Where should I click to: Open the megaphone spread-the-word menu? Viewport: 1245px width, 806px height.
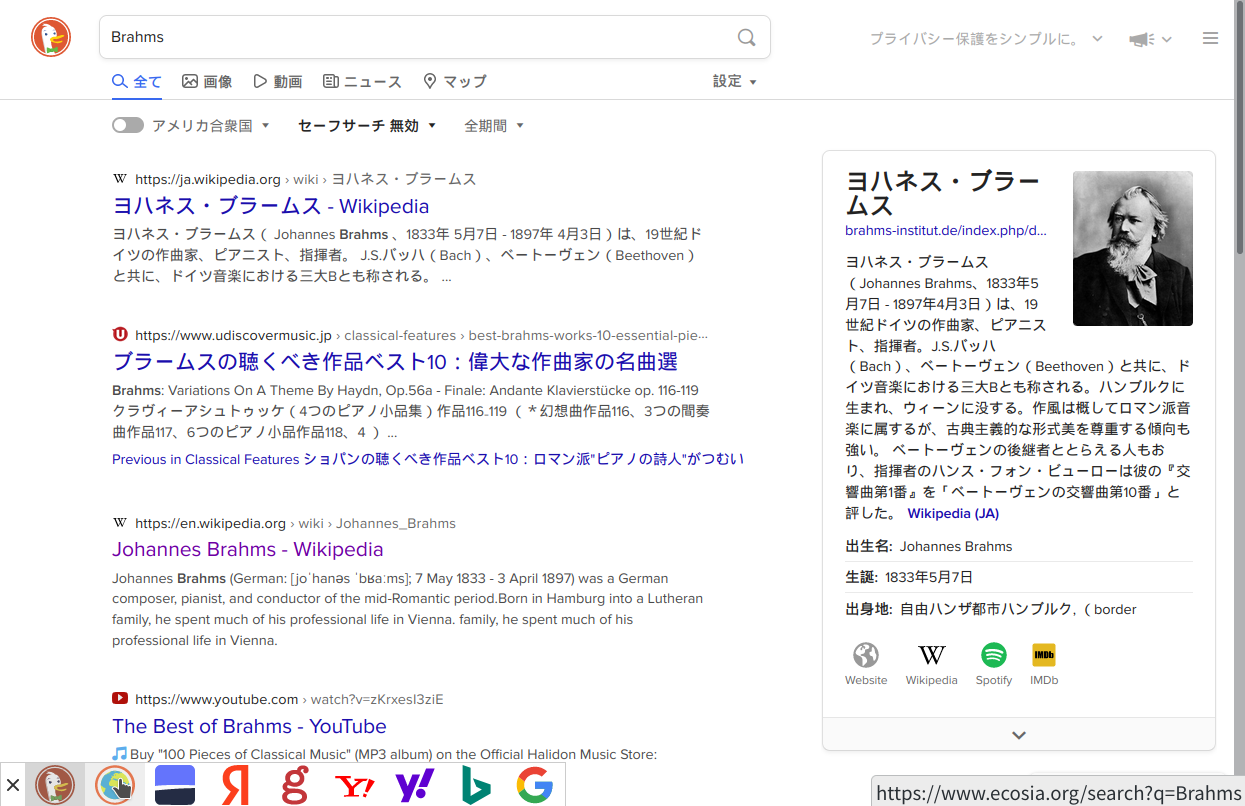coord(1149,39)
